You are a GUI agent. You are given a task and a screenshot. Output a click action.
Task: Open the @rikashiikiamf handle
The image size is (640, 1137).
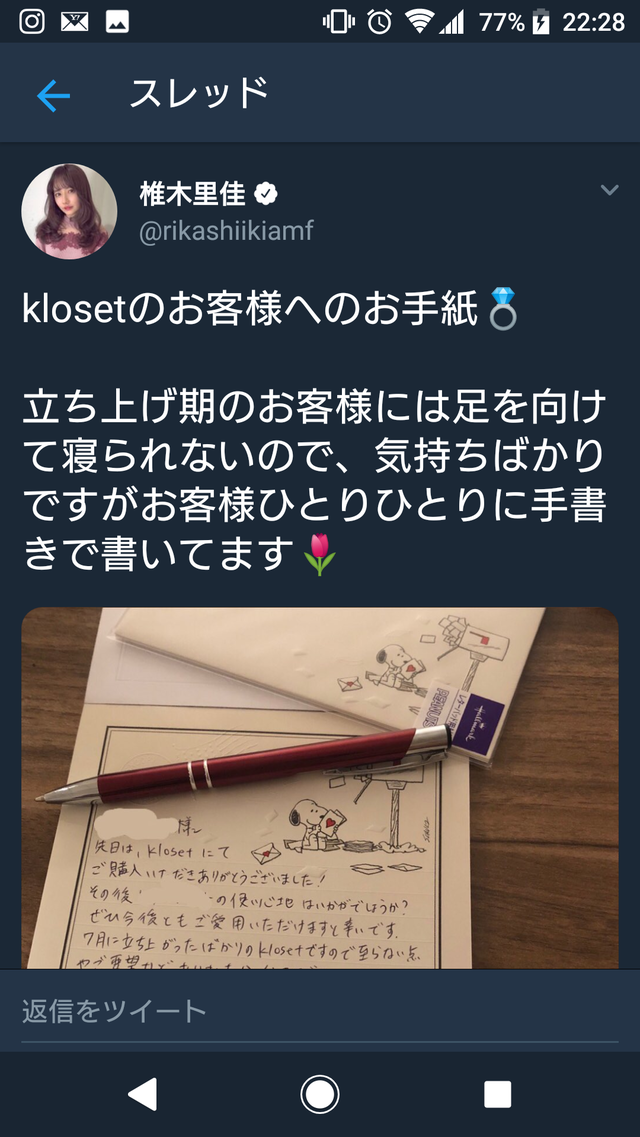pos(226,231)
